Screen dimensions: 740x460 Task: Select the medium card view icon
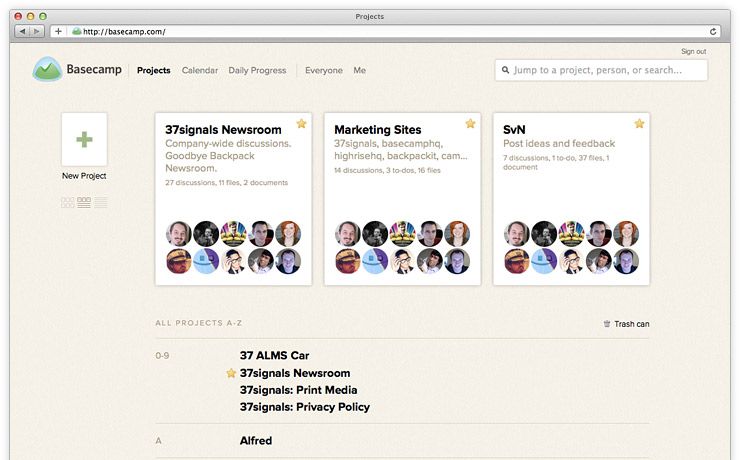click(84, 202)
